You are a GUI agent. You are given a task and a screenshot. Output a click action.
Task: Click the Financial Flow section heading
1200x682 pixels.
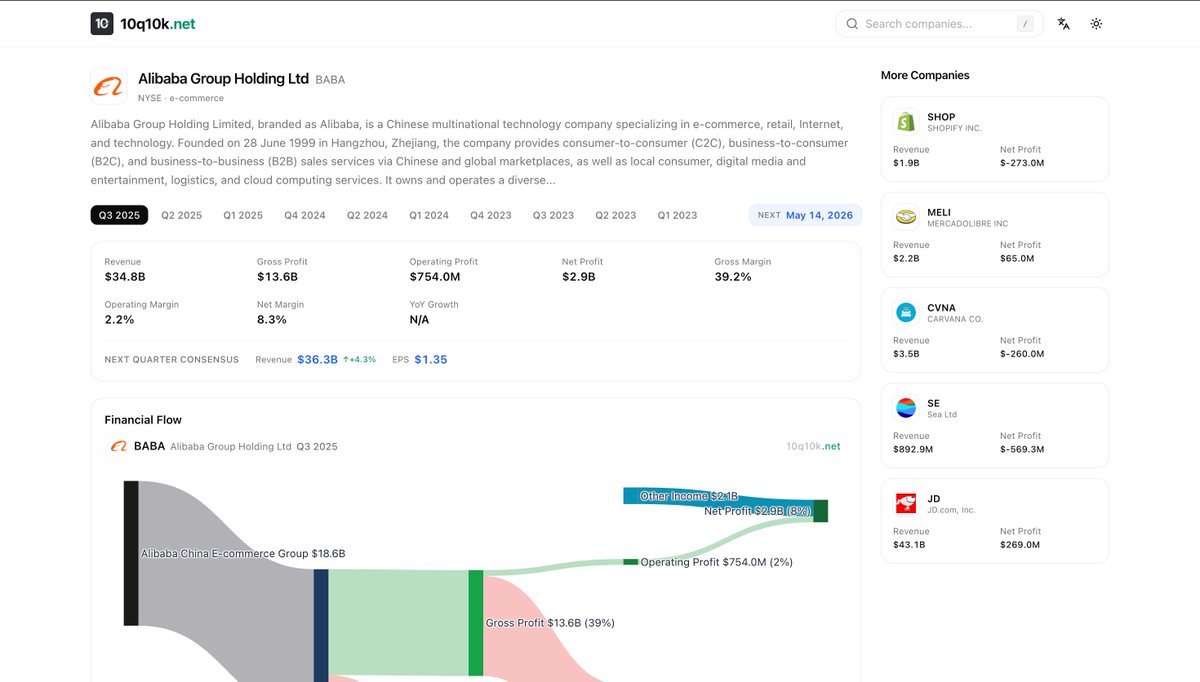[143, 420]
